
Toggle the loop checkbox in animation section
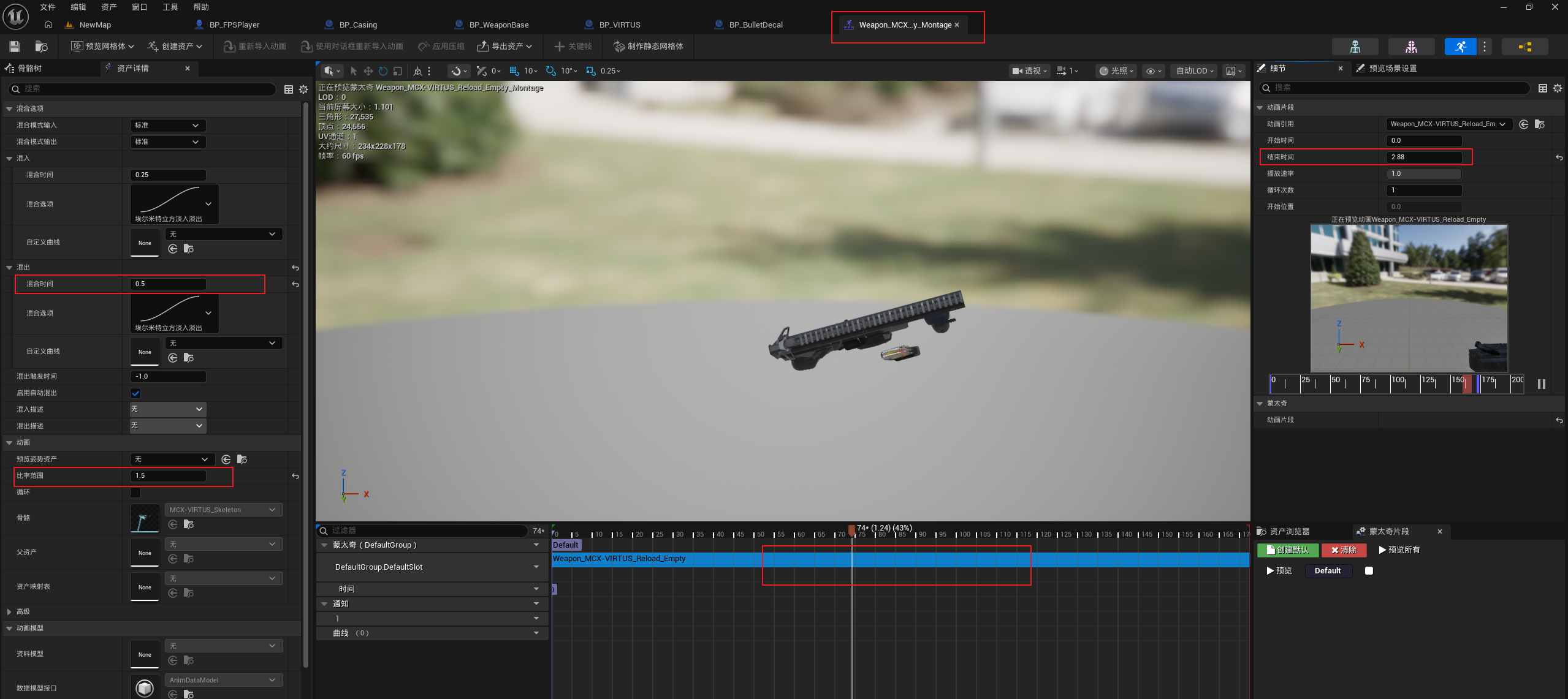(x=135, y=493)
